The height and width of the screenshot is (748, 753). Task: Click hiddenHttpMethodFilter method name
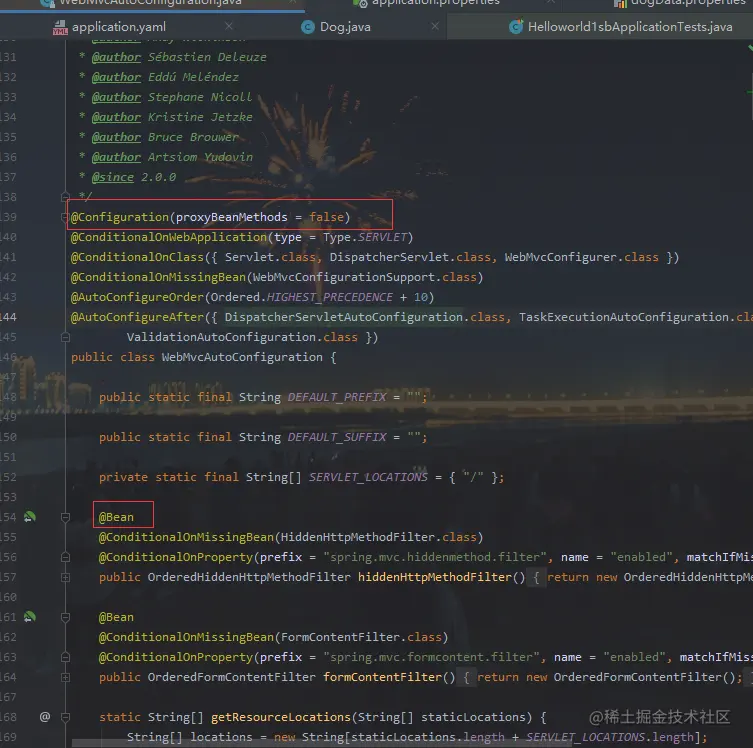[435, 577]
